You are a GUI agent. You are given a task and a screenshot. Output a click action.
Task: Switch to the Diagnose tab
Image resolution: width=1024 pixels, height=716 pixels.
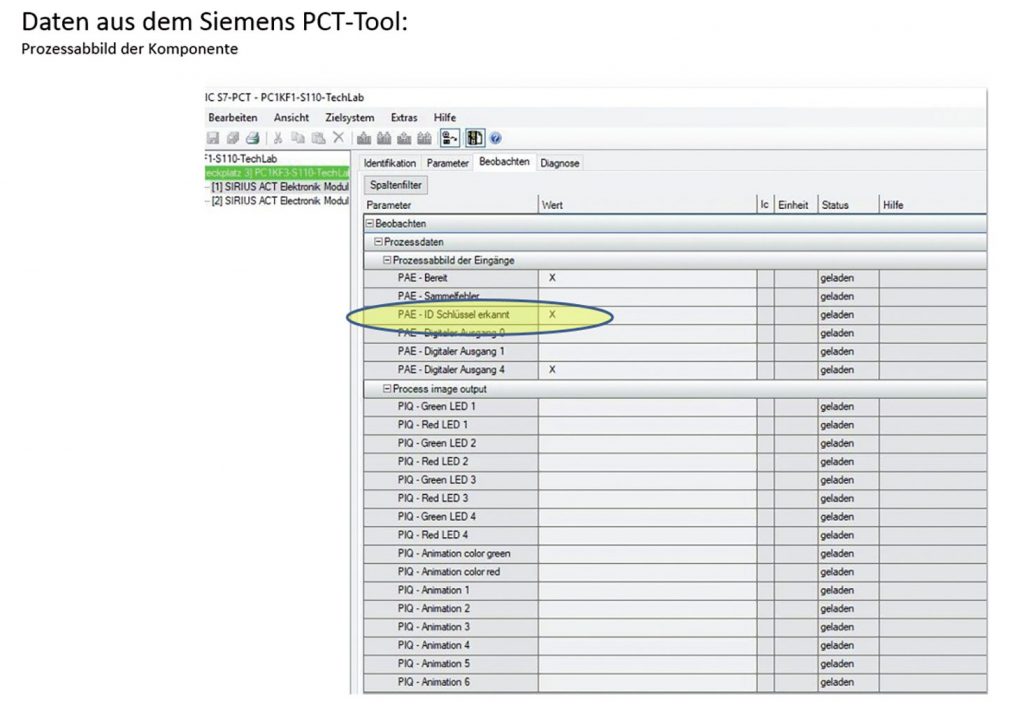[560, 163]
